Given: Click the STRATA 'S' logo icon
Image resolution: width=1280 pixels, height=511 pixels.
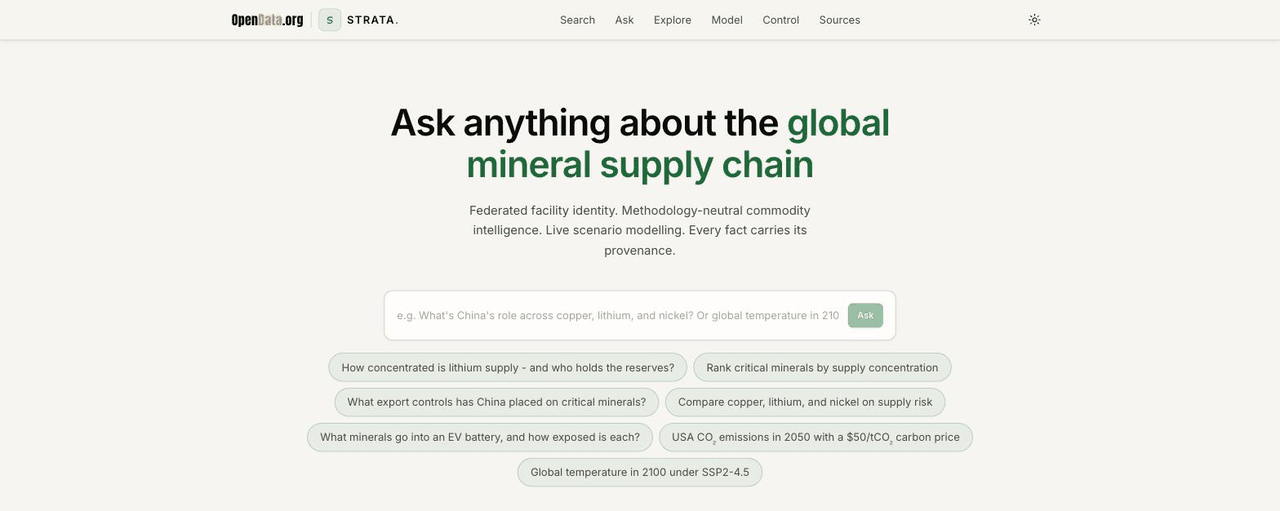Looking at the screenshot, I should (x=330, y=20).
